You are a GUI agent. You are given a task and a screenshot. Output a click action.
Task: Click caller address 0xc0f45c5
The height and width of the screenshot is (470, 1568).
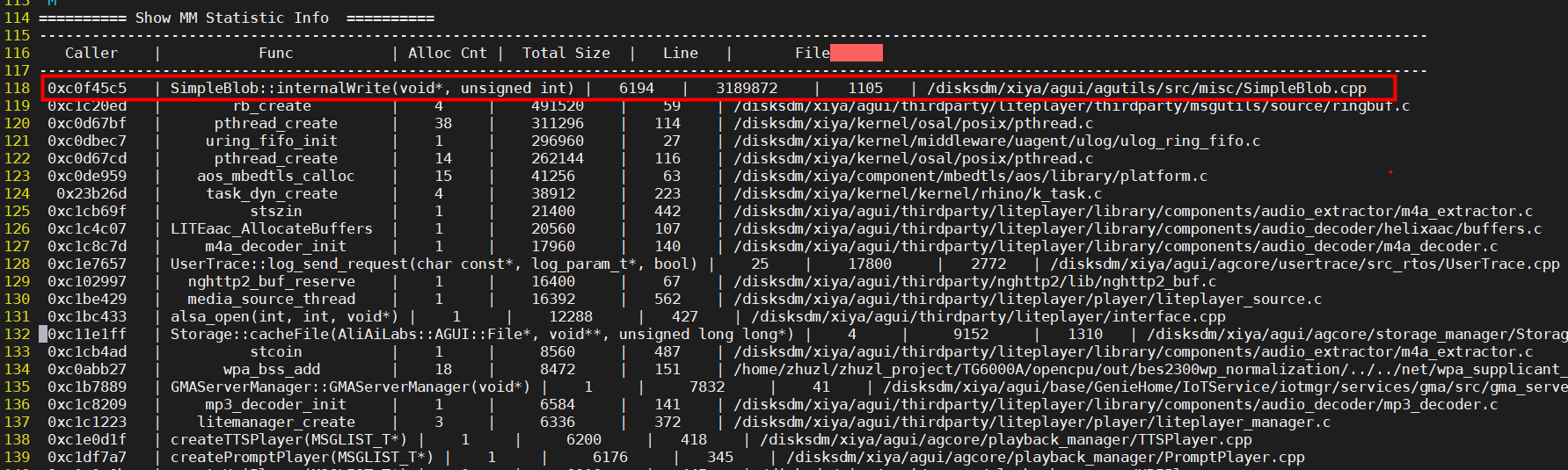[x=87, y=88]
